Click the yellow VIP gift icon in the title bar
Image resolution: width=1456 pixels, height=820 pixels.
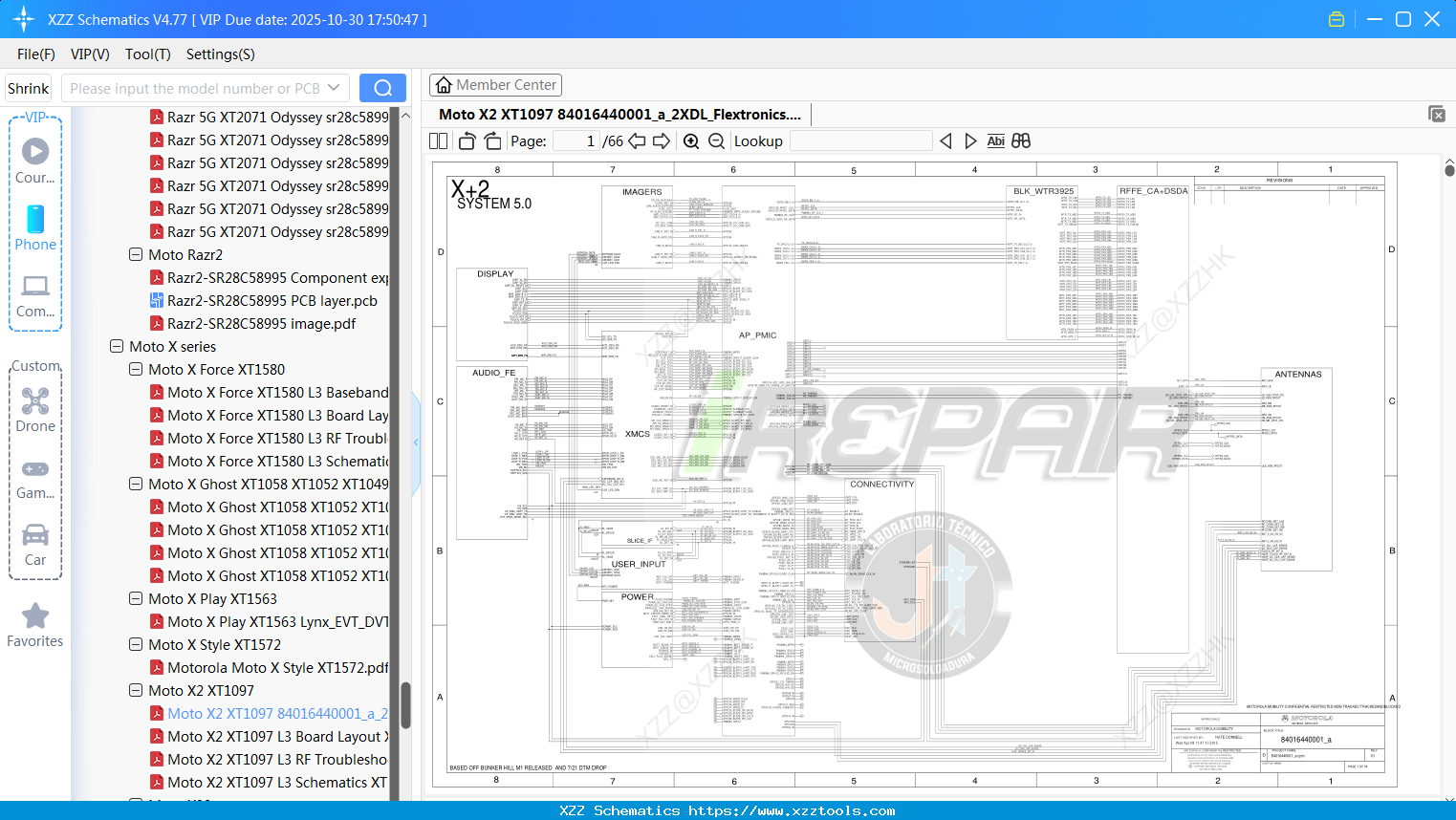(x=1336, y=19)
